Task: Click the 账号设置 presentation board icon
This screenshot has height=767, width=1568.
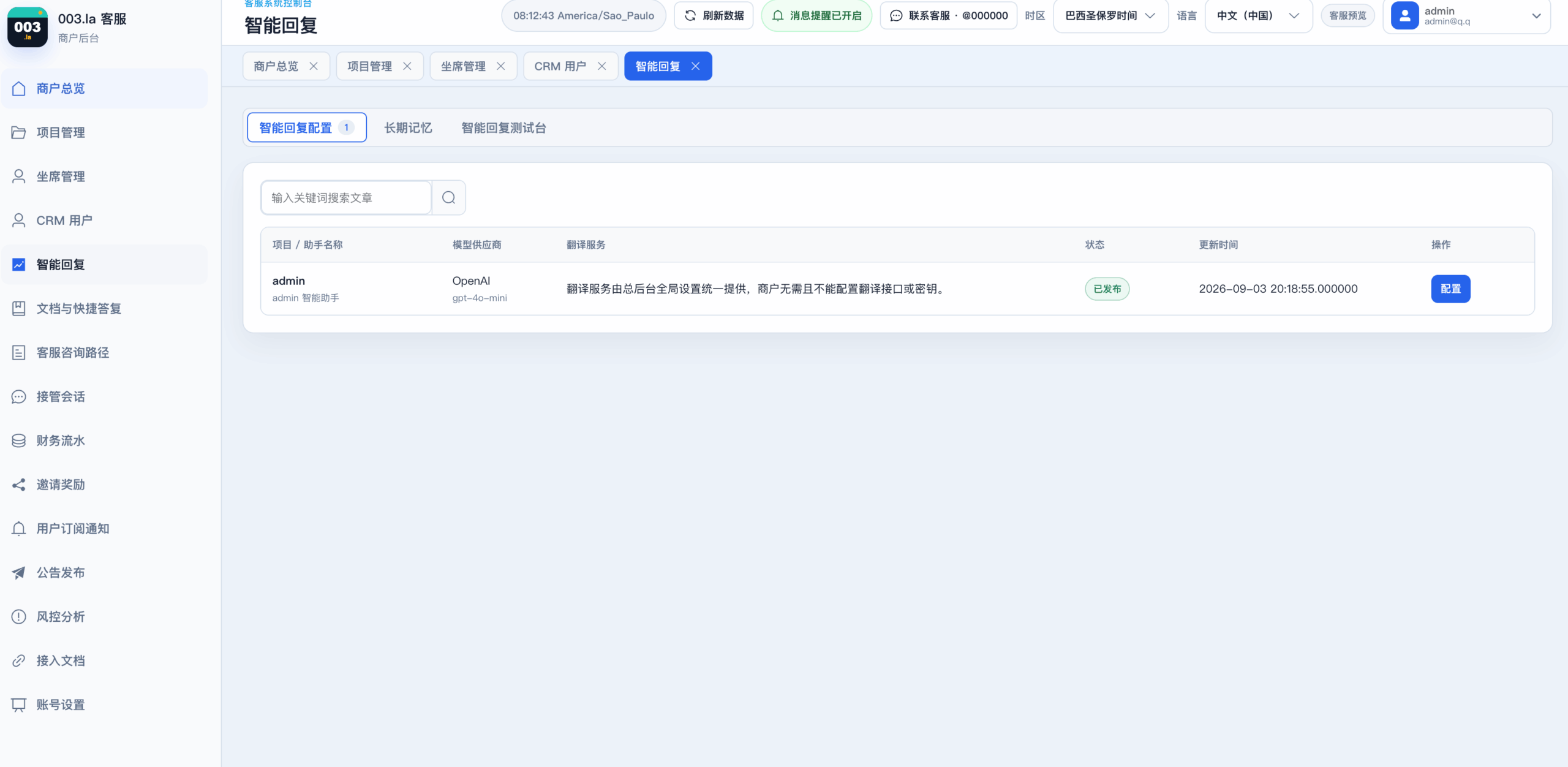Action: [x=19, y=705]
